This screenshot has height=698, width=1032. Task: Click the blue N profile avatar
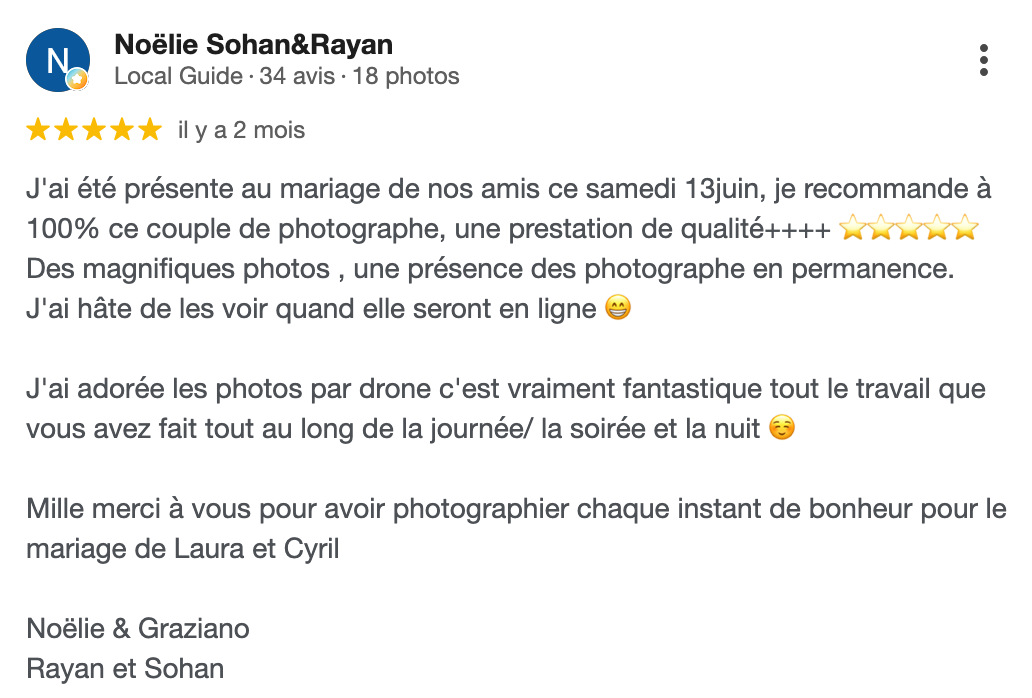point(58,60)
